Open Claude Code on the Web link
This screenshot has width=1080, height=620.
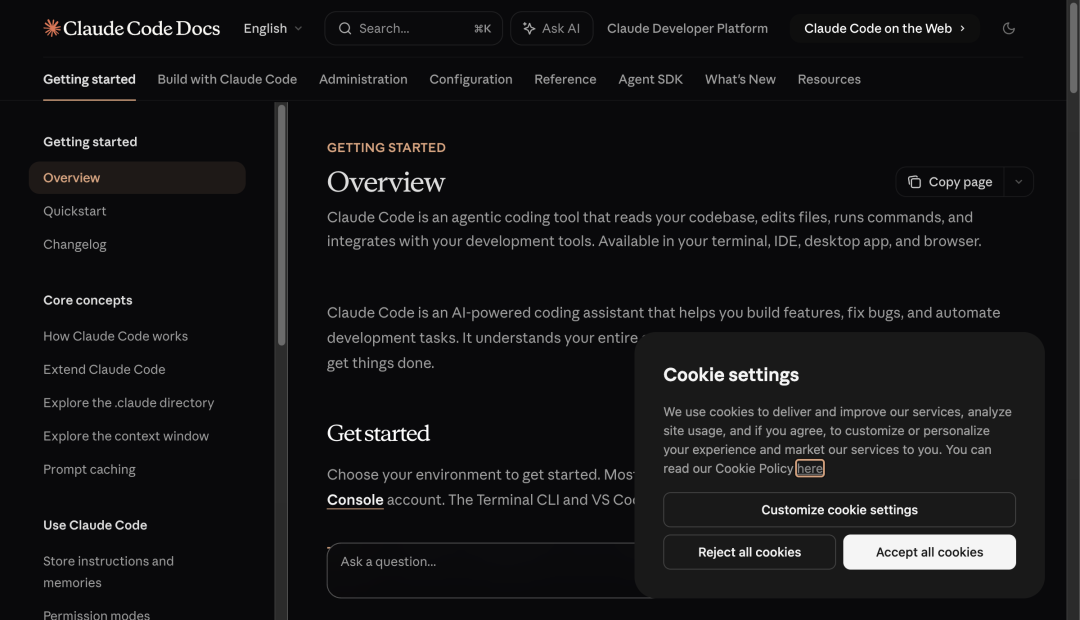click(884, 28)
